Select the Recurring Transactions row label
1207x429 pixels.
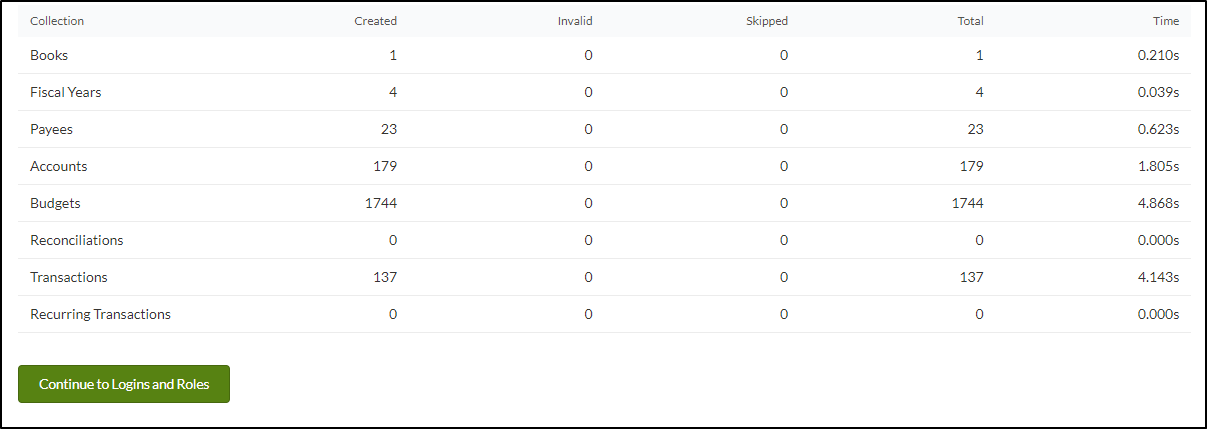click(100, 315)
